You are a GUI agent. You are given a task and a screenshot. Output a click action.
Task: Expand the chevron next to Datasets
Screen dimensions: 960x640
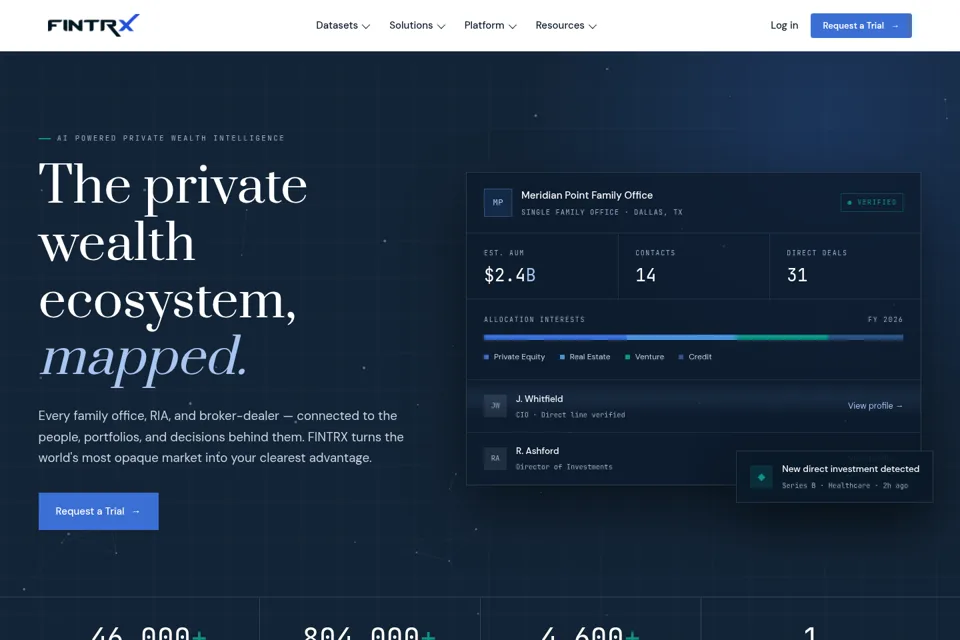coord(366,26)
